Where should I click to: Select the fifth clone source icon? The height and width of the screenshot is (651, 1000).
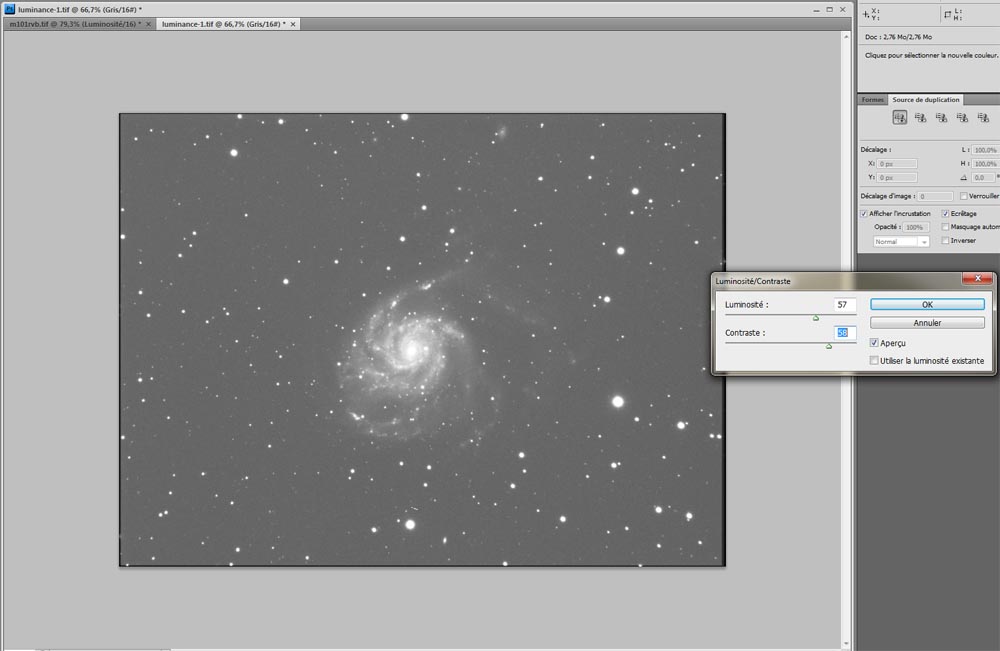pos(982,117)
